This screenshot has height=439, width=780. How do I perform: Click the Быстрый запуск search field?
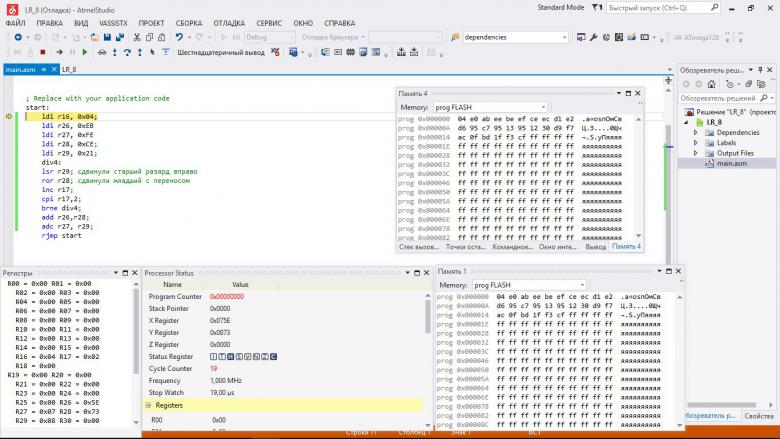662,8
